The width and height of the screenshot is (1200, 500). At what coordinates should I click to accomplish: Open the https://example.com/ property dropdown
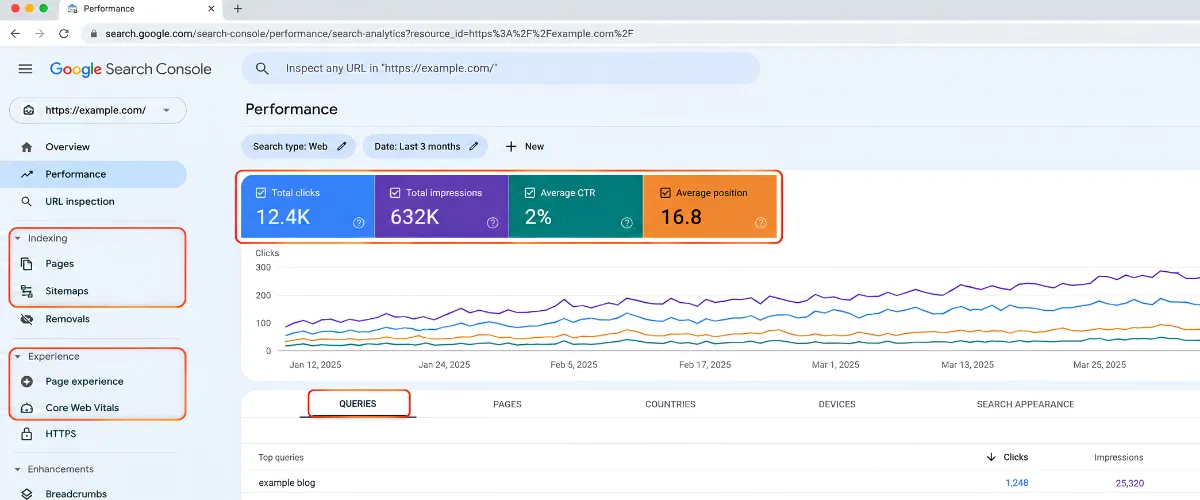point(97,110)
